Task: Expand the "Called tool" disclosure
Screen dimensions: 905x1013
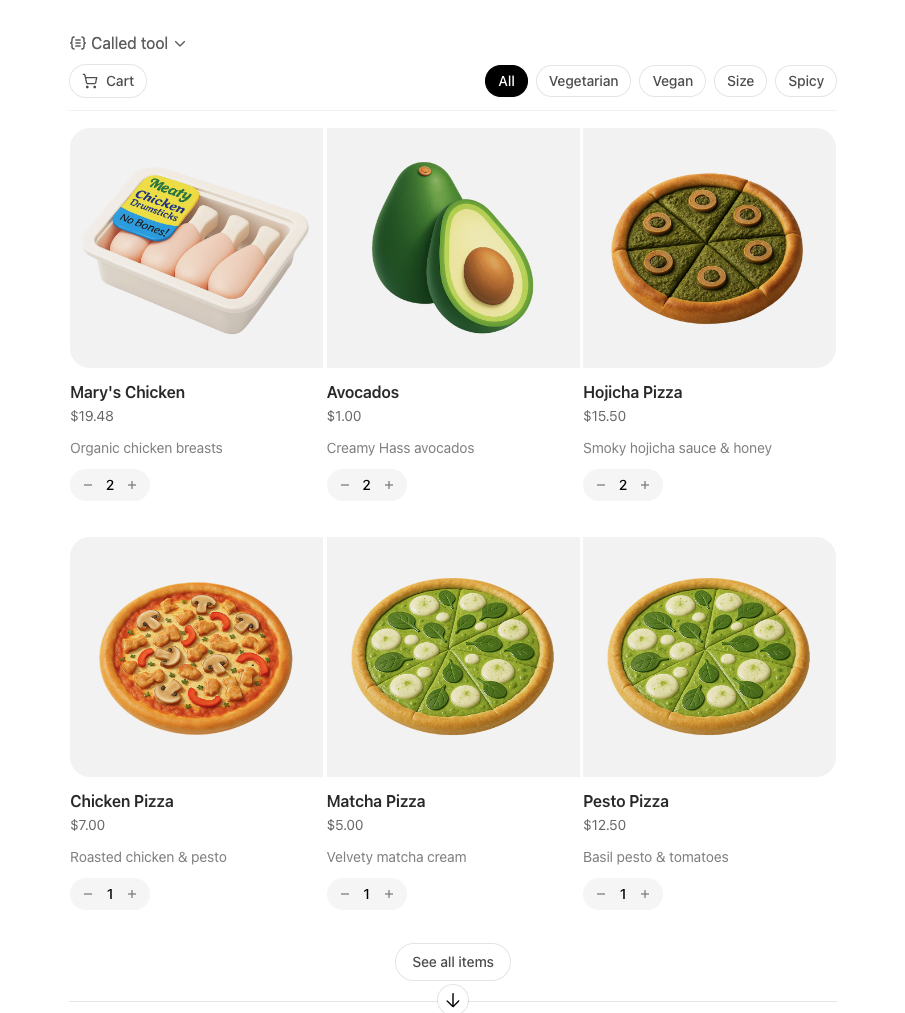Action: 128,43
